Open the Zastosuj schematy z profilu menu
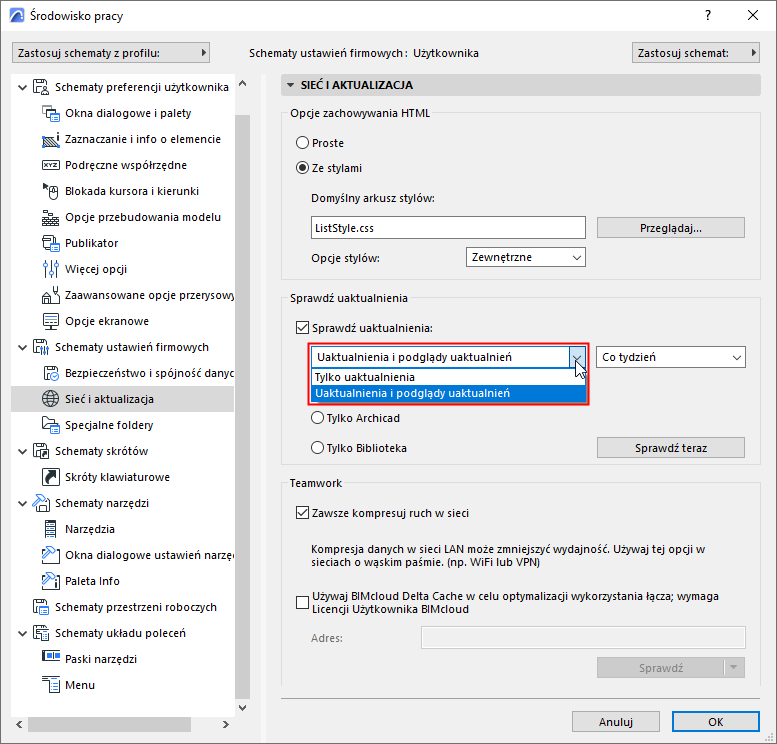 [111, 53]
